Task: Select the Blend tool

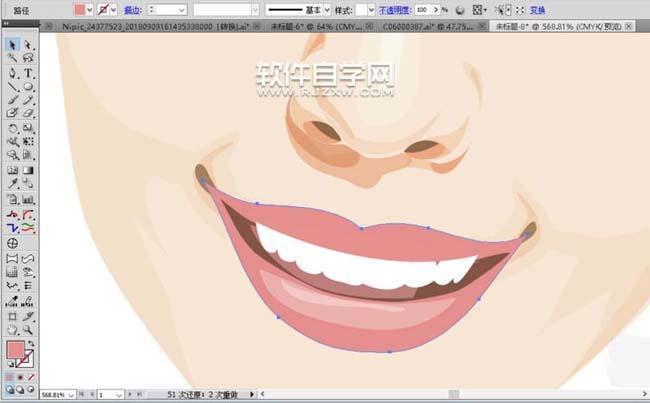Action: coord(28,183)
